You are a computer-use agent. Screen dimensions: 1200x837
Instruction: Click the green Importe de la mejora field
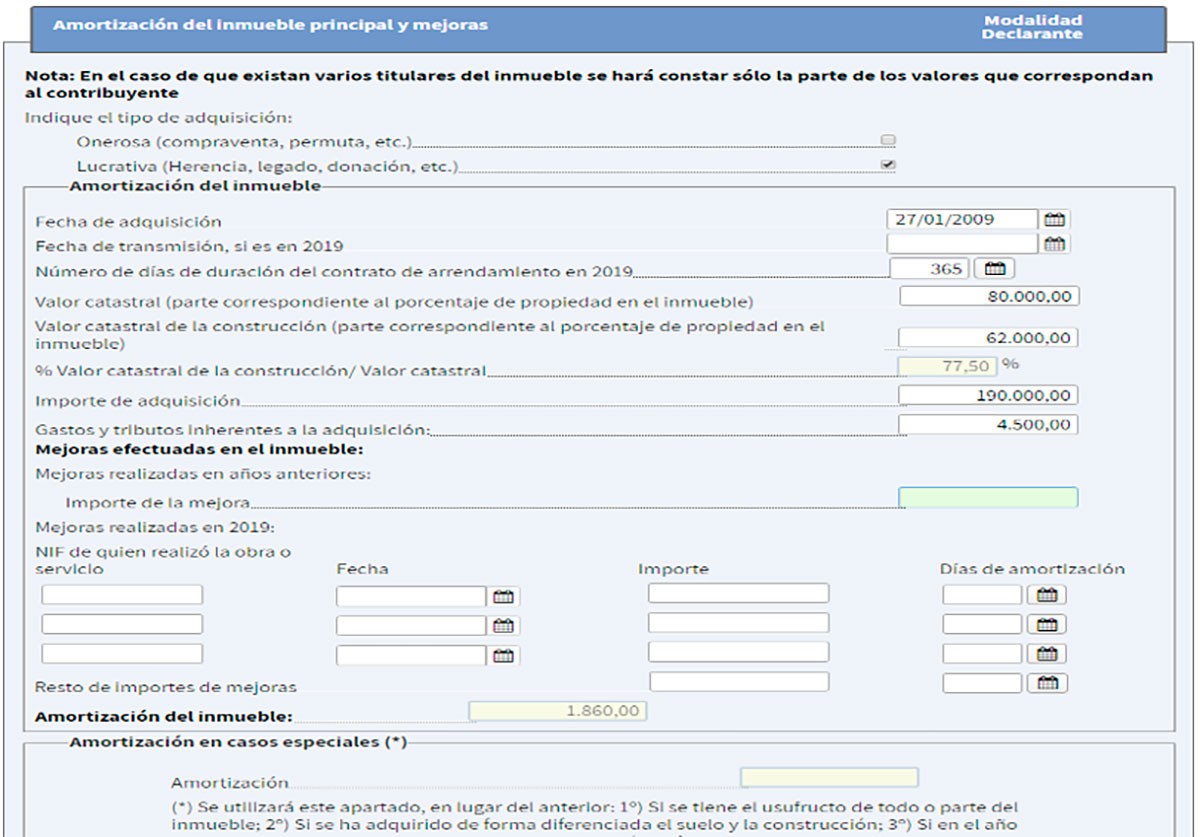coord(989,497)
